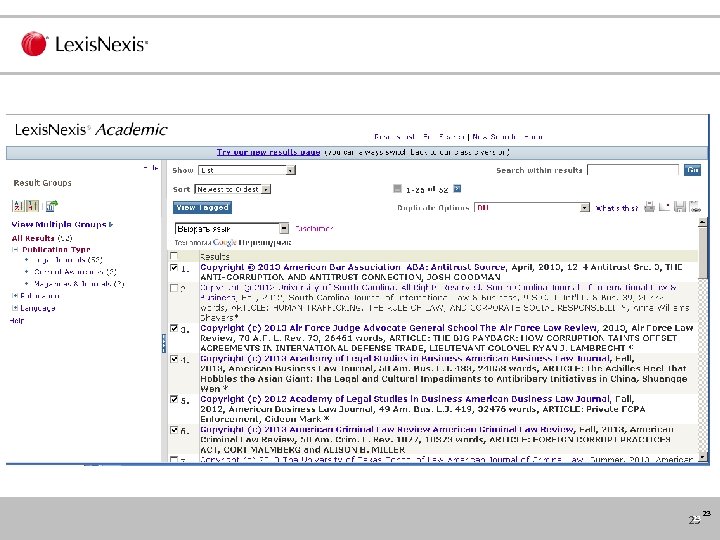Click the export result groups chart icon
The width and height of the screenshot is (720, 540).
point(52,206)
